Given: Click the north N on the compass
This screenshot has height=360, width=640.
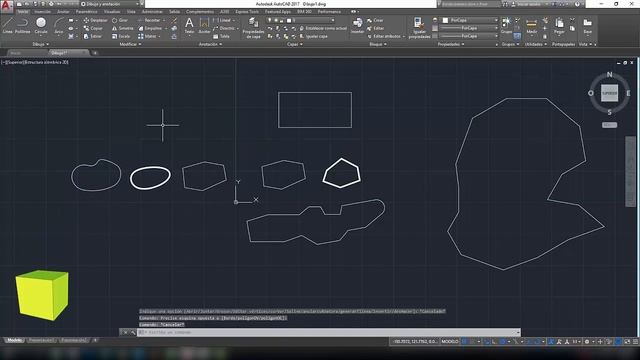Looking at the screenshot, I should (x=609, y=74).
